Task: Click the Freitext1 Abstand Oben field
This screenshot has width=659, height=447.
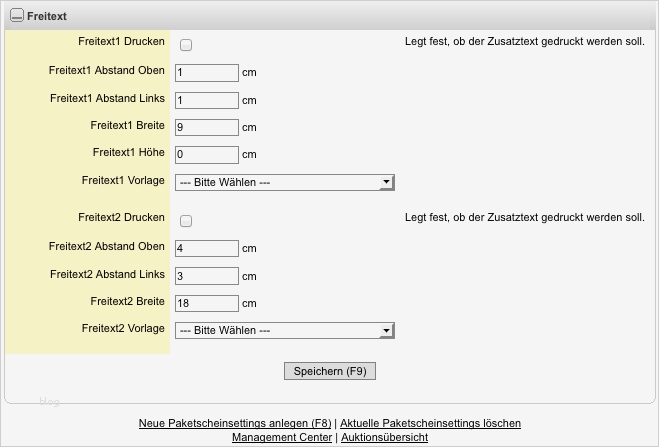Action: [x=207, y=73]
